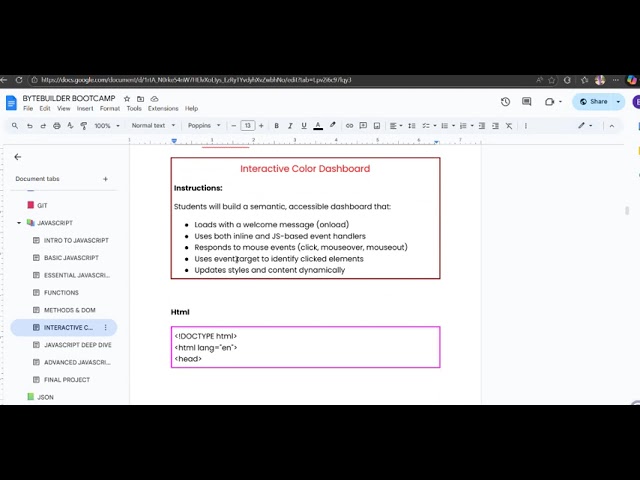Open the checklist options
Screen dimensions: 640x480
click(429, 126)
